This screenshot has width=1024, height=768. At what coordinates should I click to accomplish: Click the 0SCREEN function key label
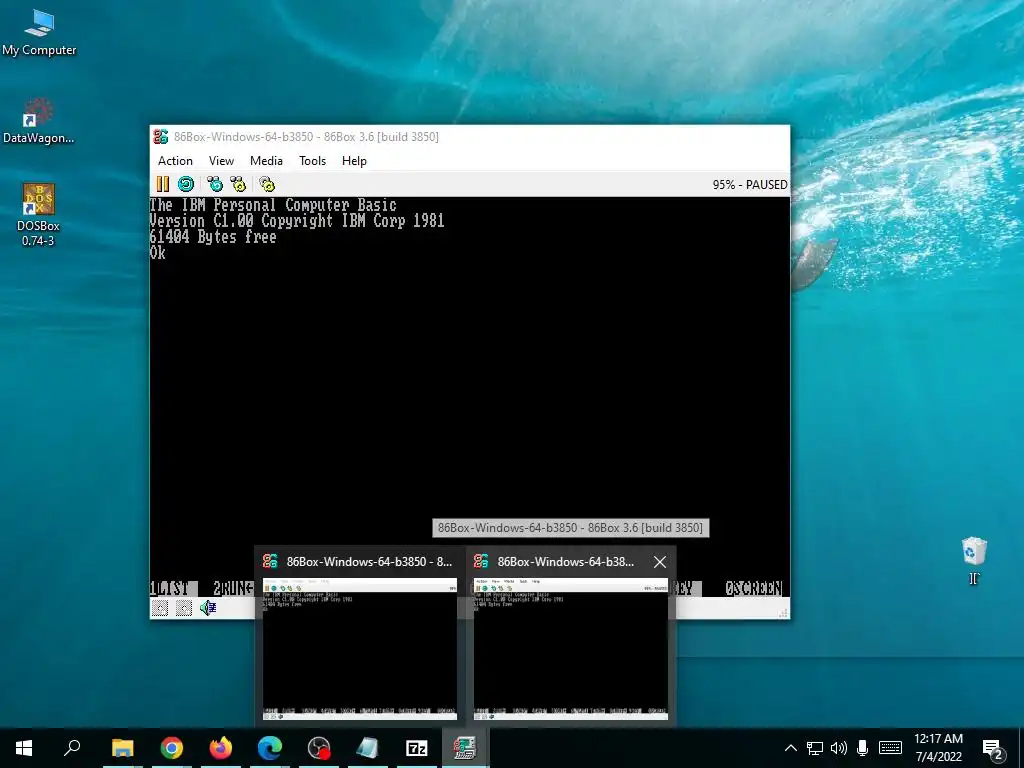pyautogui.click(x=753, y=588)
